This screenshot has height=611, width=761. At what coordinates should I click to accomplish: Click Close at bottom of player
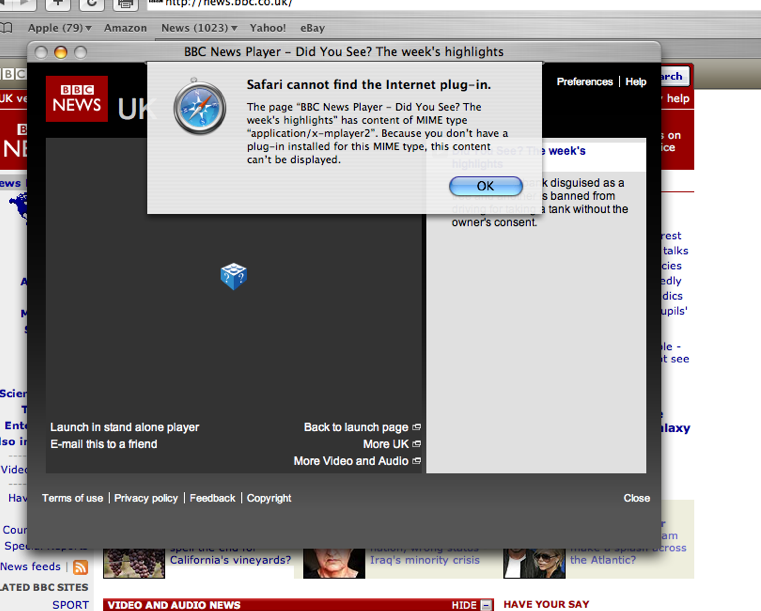637,498
